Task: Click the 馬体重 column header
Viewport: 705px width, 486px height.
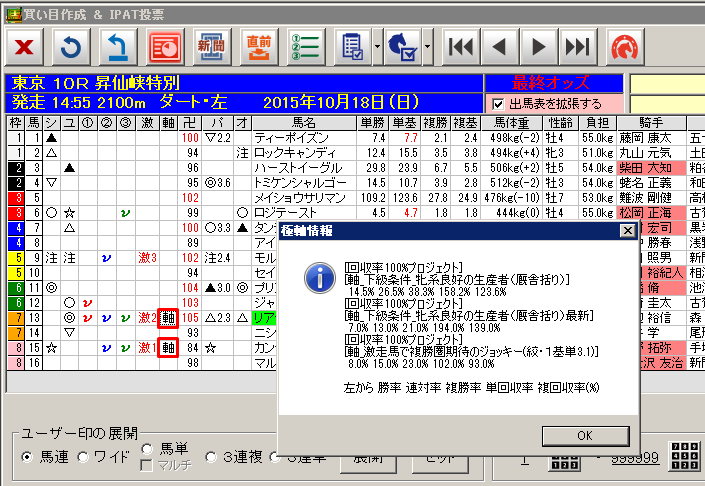Action: [511, 122]
